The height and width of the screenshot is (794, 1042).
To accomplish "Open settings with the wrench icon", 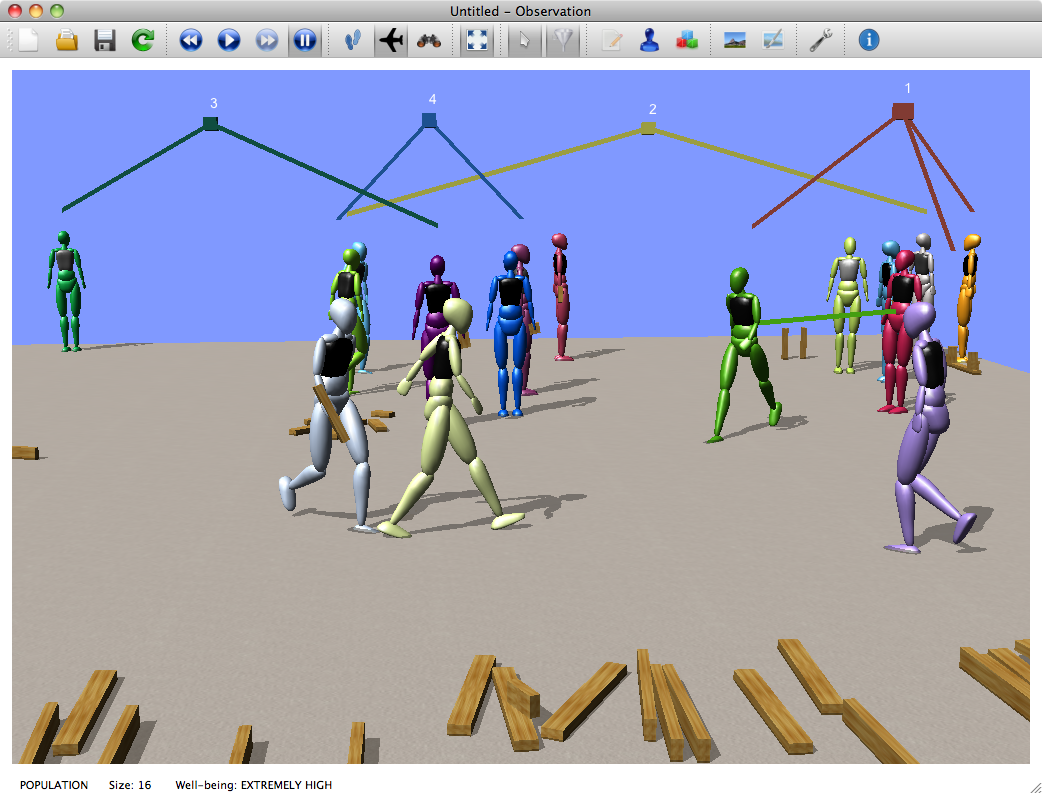I will coord(821,40).
